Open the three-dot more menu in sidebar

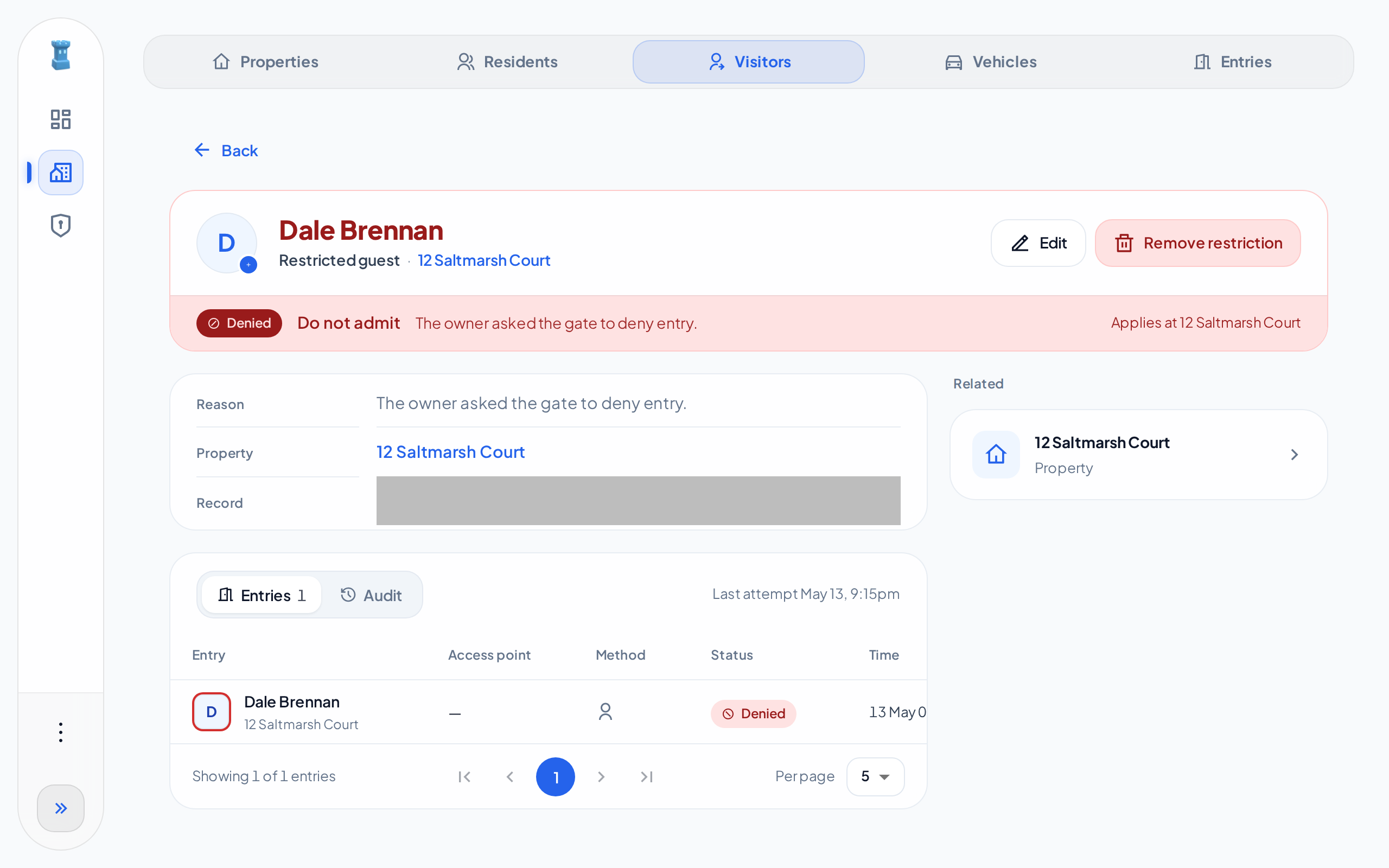tap(61, 732)
